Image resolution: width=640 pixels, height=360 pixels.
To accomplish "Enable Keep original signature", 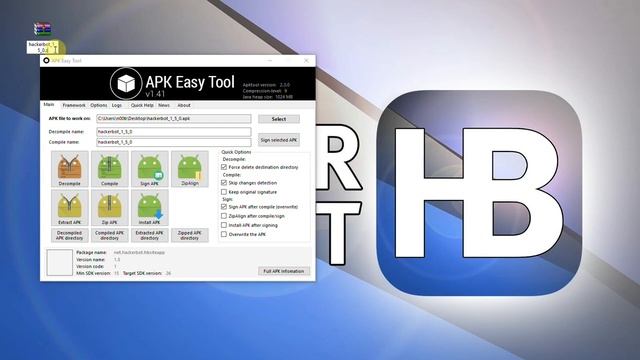I will (224, 192).
